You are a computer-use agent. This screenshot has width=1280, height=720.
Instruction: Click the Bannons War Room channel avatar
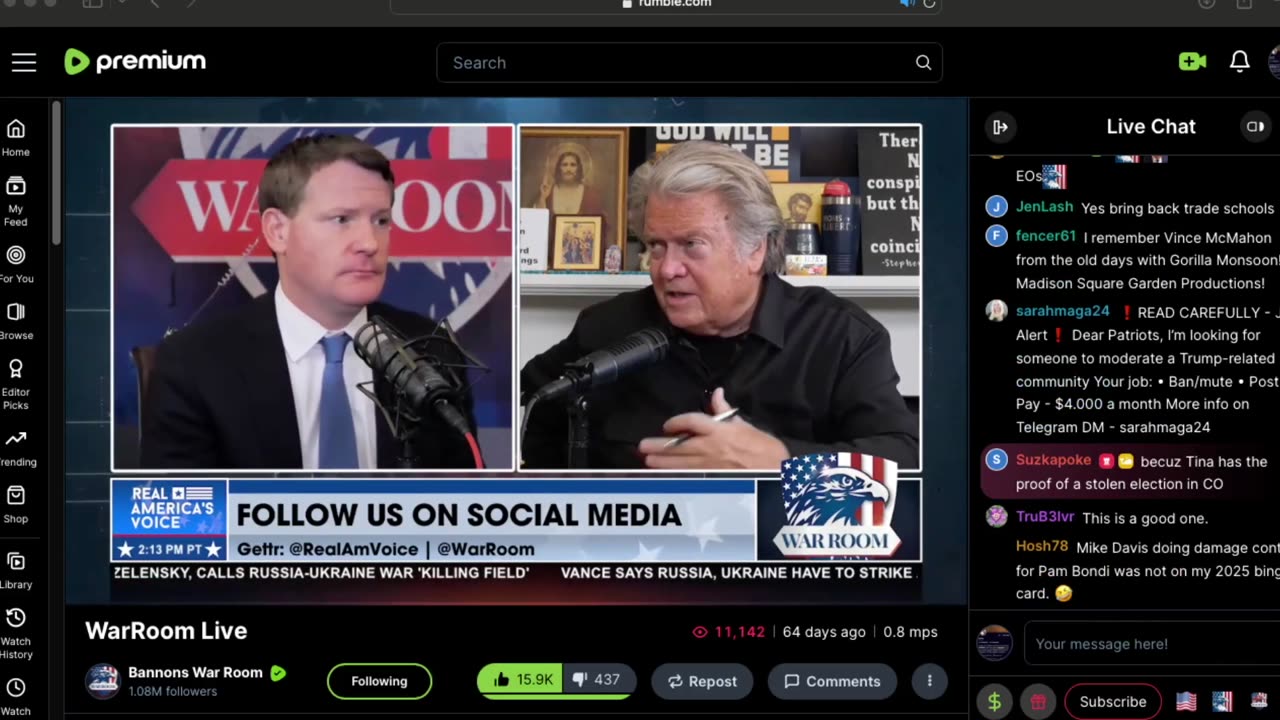coord(102,681)
